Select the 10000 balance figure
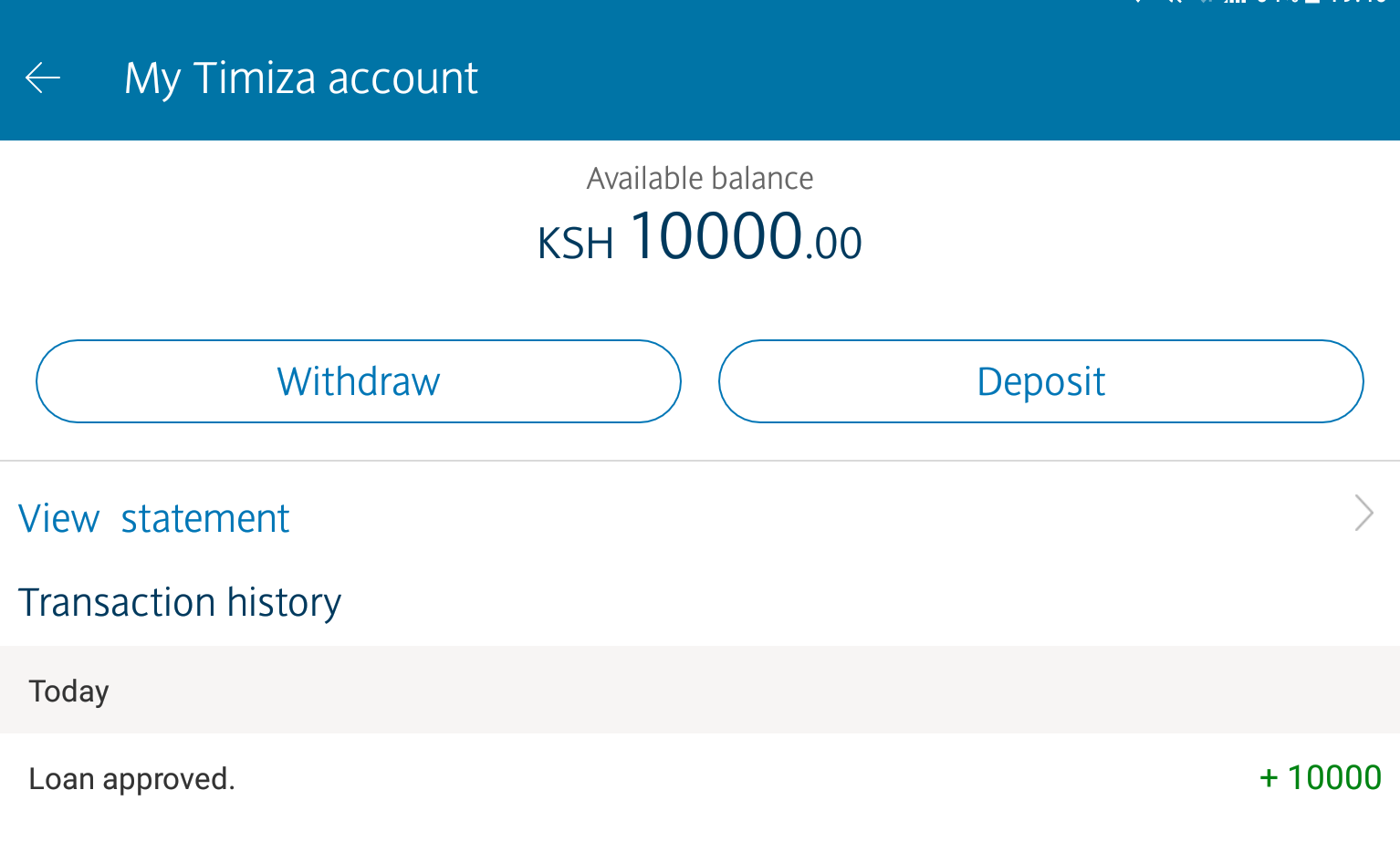 (x=716, y=236)
